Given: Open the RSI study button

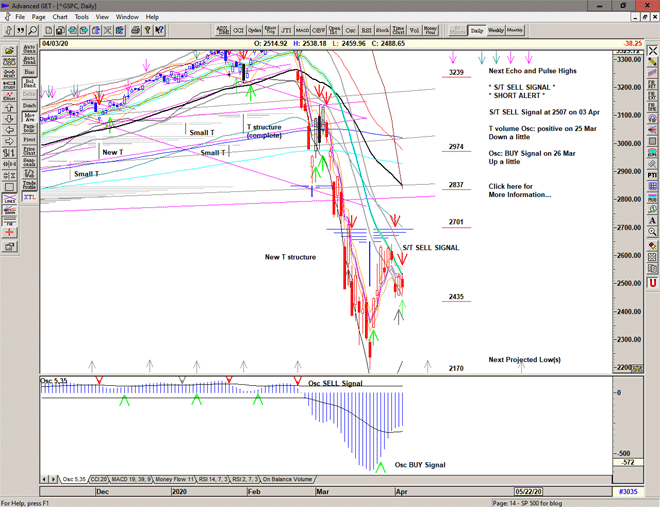Looking at the screenshot, I should 366,30.
